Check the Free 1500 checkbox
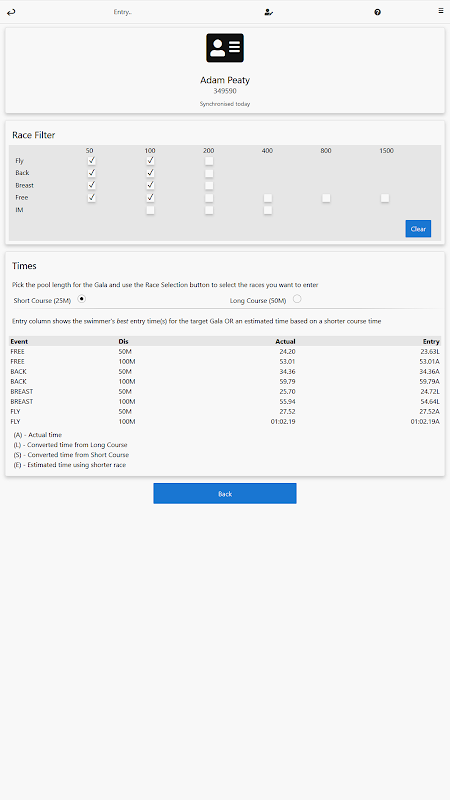This screenshot has width=450, height=800. click(385, 197)
